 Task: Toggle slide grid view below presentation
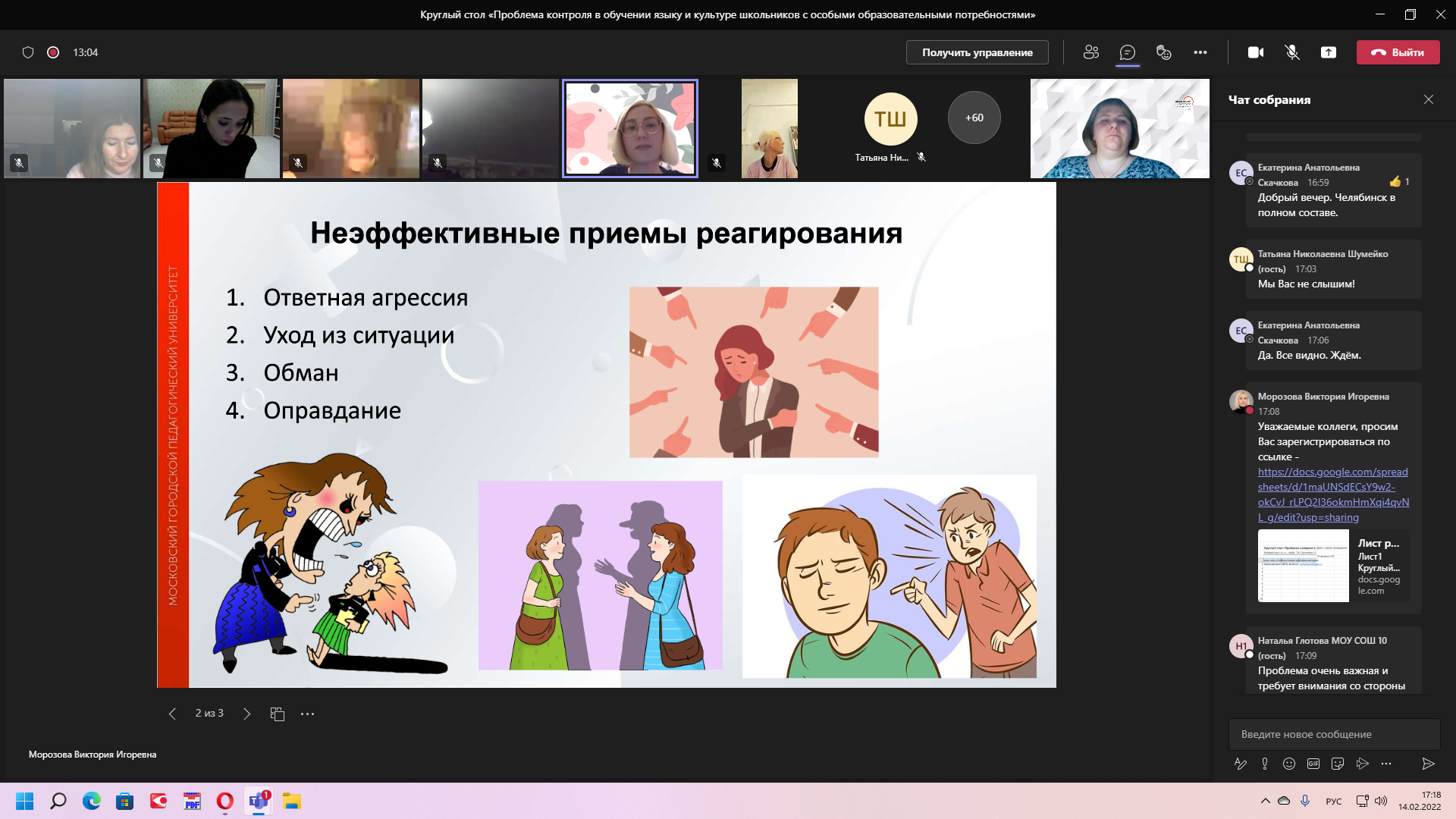(x=278, y=714)
